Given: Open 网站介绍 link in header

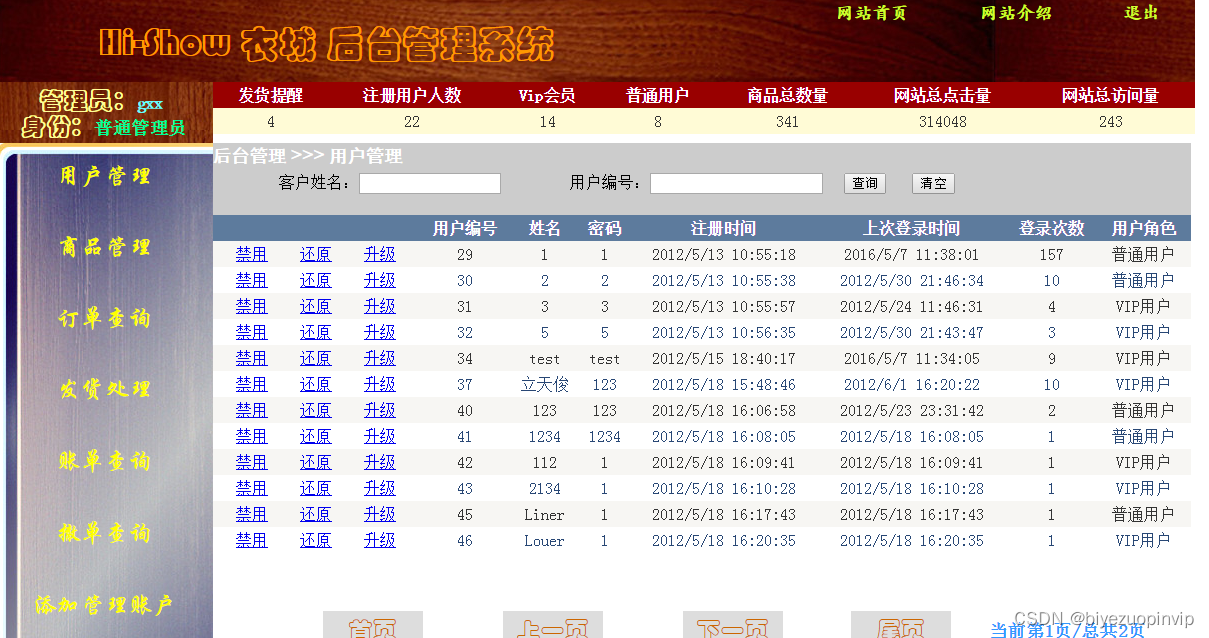Looking at the screenshot, I should pos(1016,13).
